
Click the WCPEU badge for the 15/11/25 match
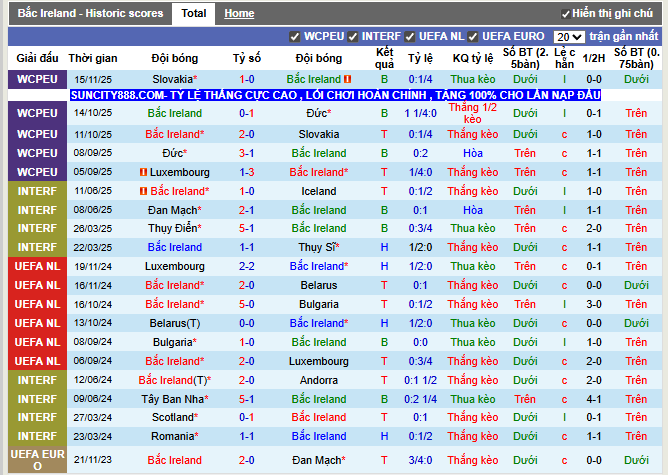[x=37, y=79]
